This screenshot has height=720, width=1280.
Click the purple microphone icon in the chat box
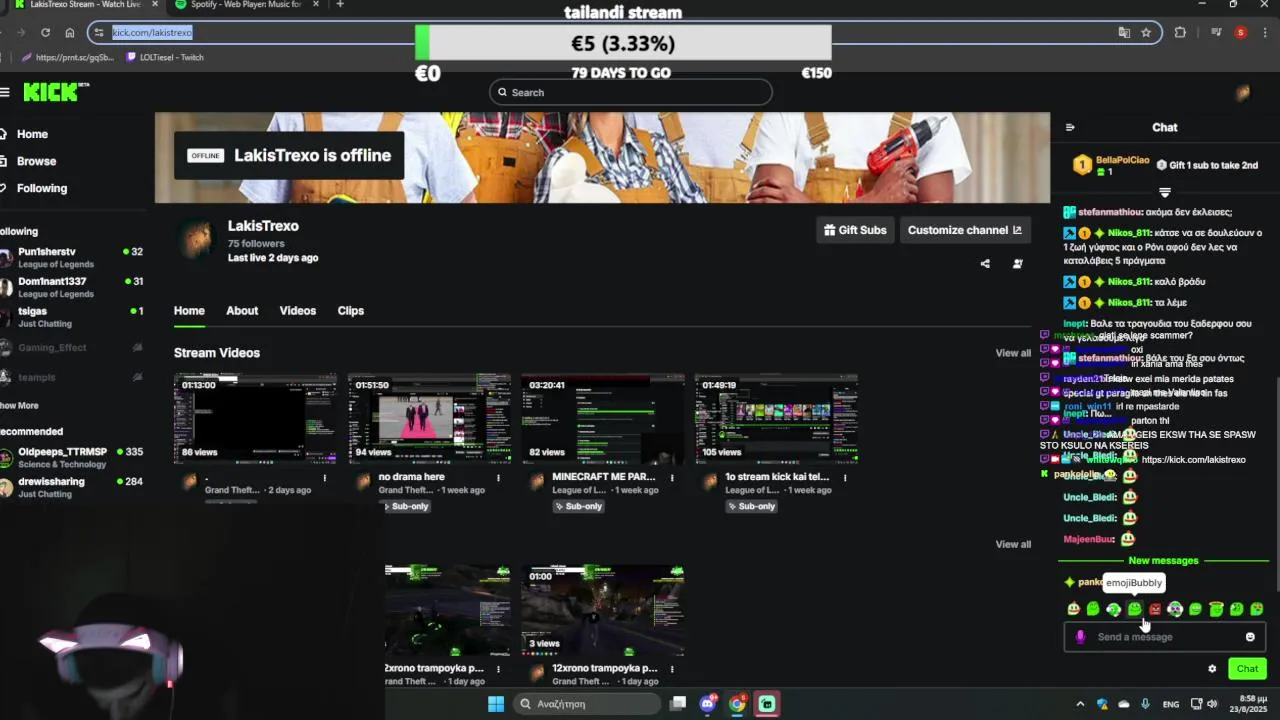click(x=1080, y=637)
